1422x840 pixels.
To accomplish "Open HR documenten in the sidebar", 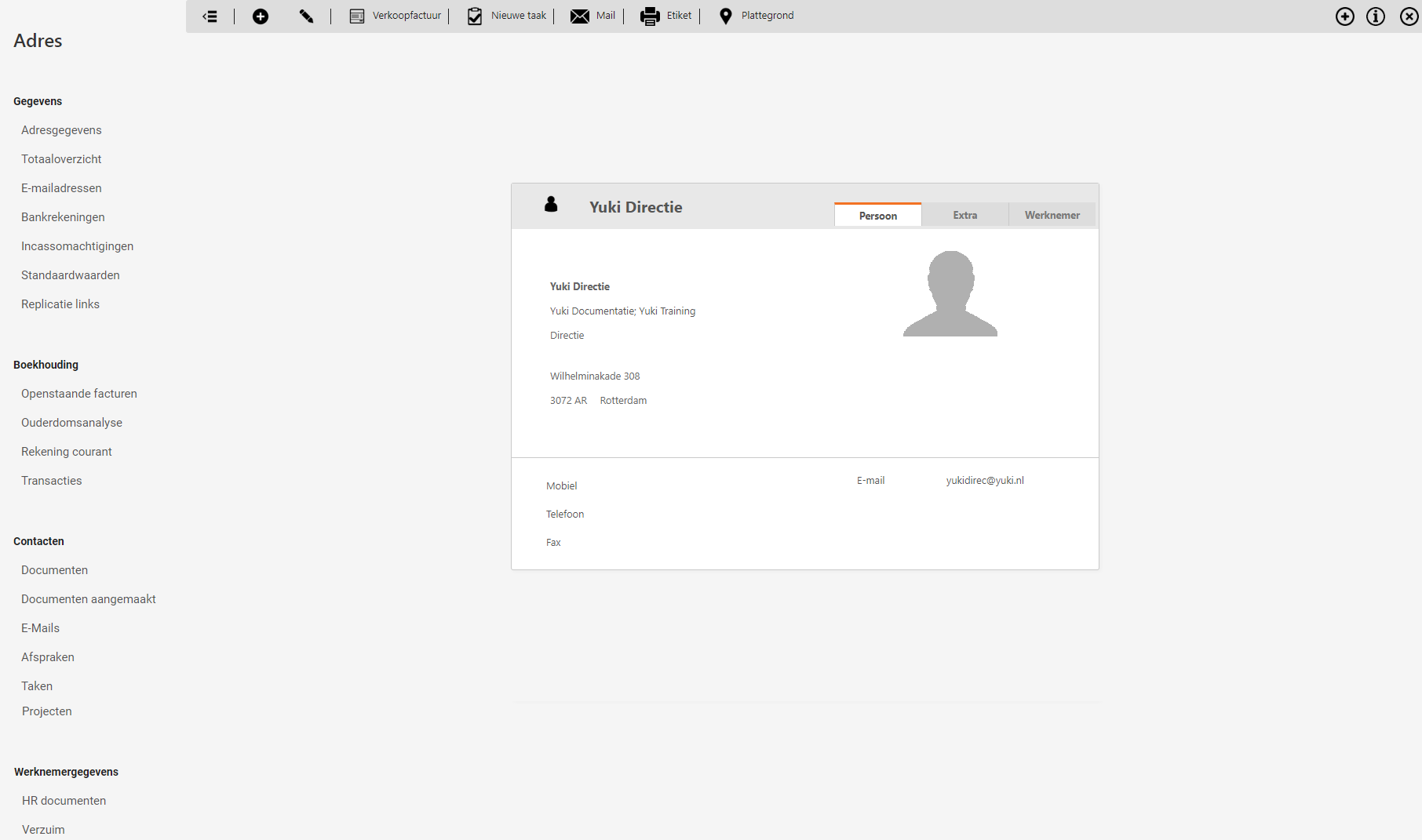I will click(x=64, y=801).
